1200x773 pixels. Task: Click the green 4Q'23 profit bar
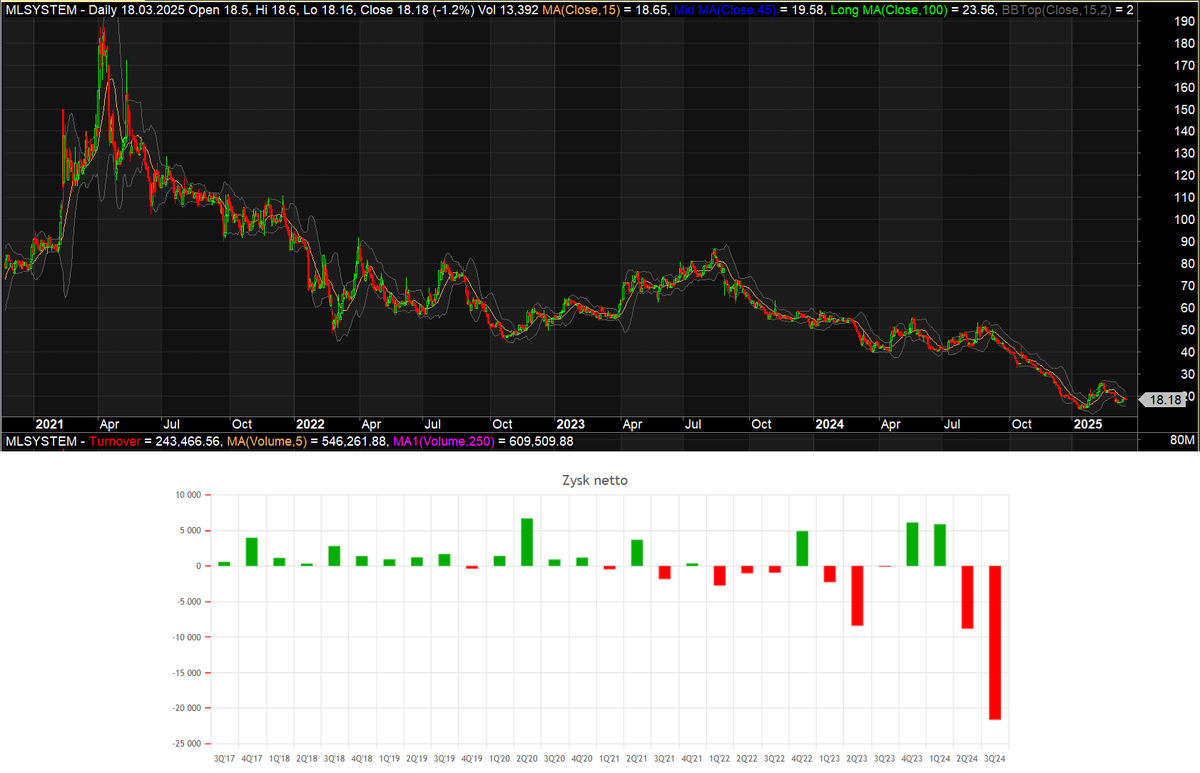pos(912,544)
